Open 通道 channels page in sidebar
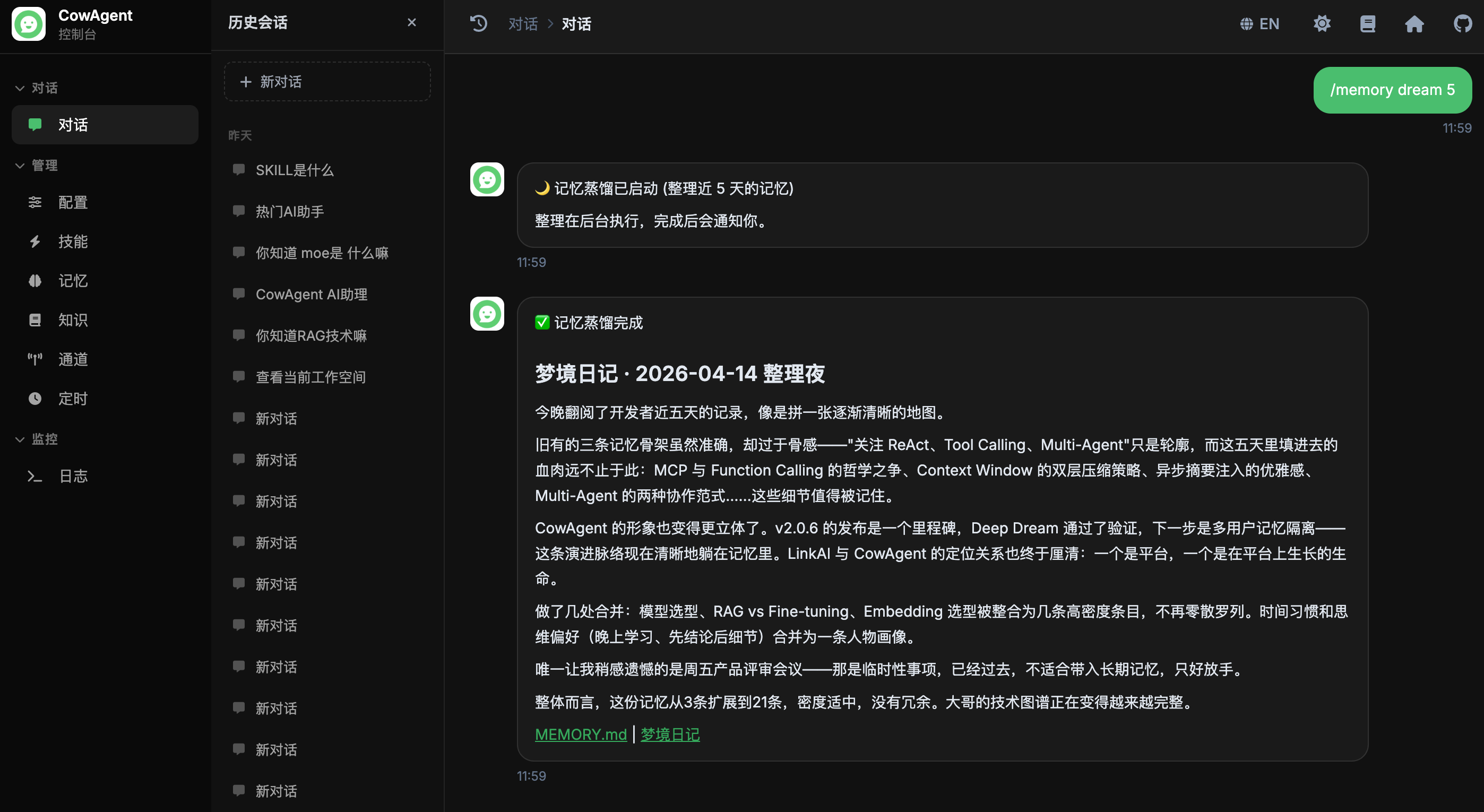The image size is (1484, 812). click(x=73, y=359)
